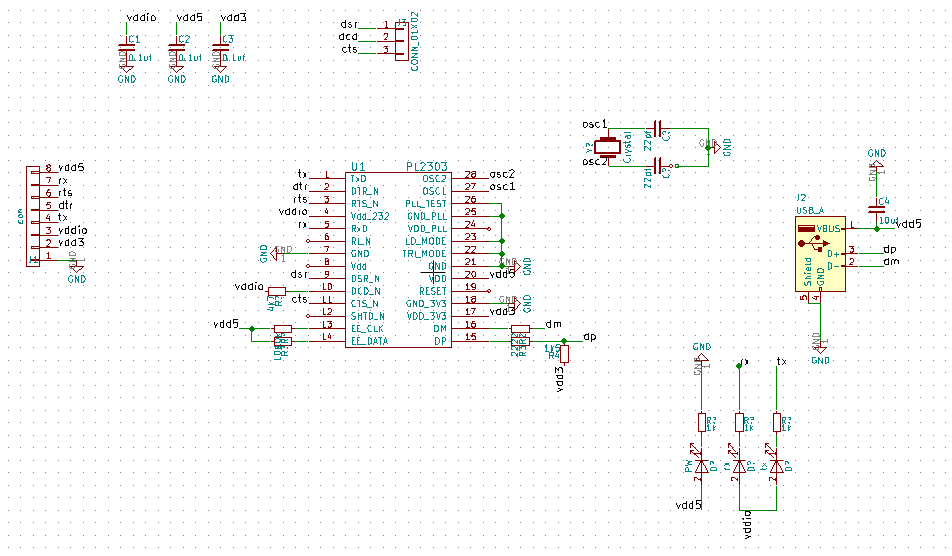Click the VBUS pin on the USB connector
Image resolution: width=952 pixels, height=556 pixels.
coord(829,228)
